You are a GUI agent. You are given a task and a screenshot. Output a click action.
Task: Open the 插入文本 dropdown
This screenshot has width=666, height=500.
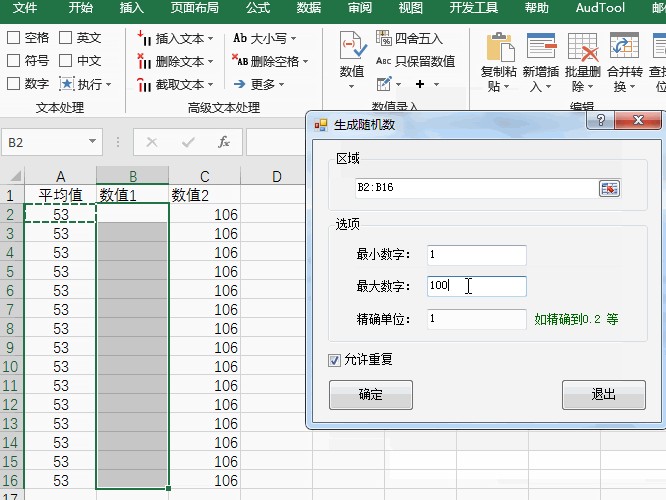tap(175, 39)
